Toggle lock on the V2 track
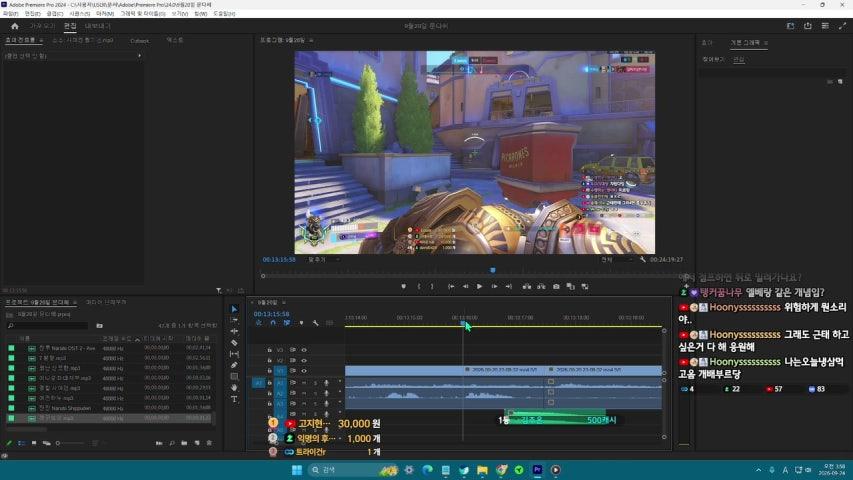The height and width of the screenshot is (480, 853). click(x=269, y=360)
